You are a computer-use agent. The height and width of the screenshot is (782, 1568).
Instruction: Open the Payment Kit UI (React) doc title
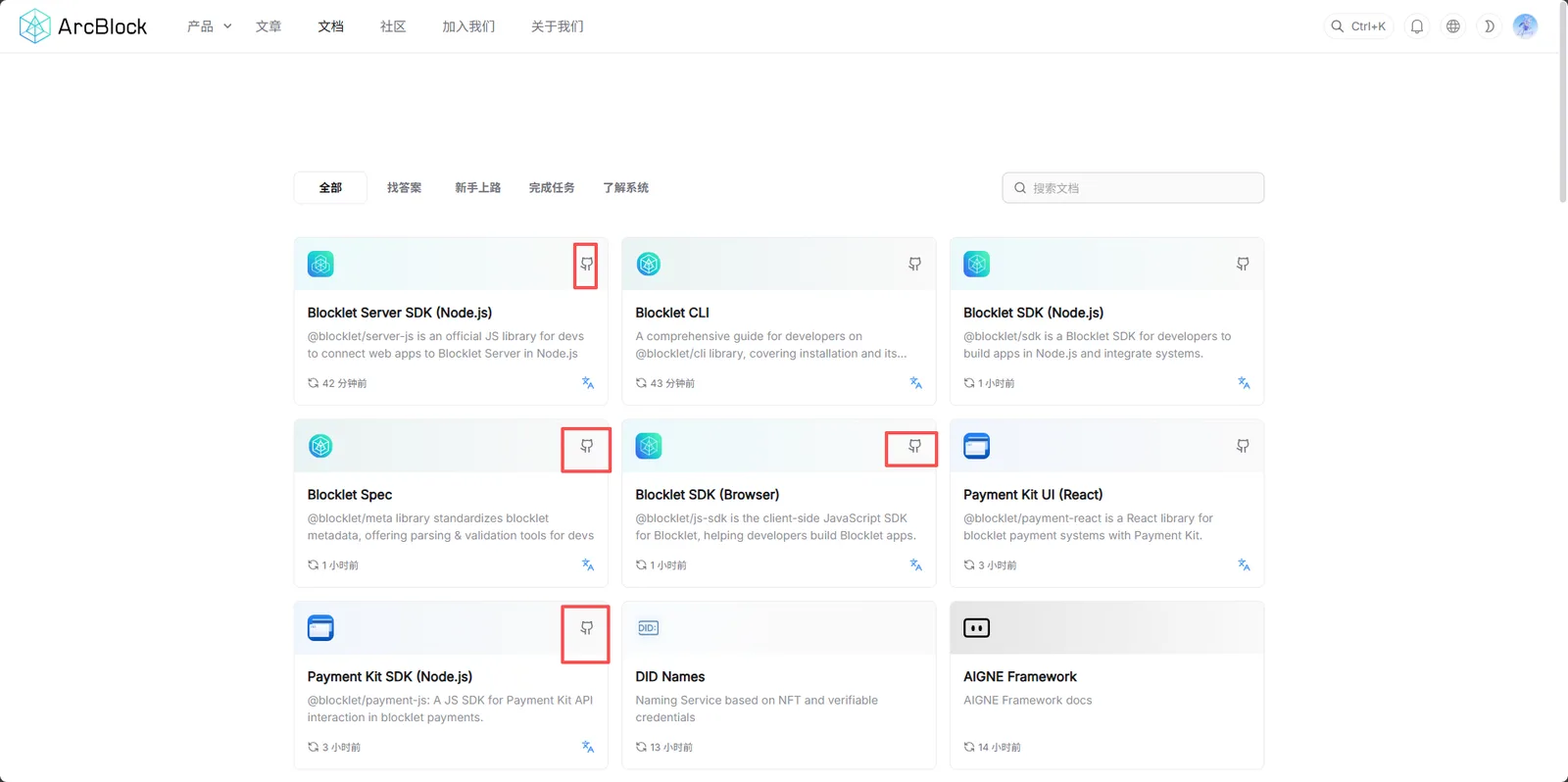coord(1033,495)
